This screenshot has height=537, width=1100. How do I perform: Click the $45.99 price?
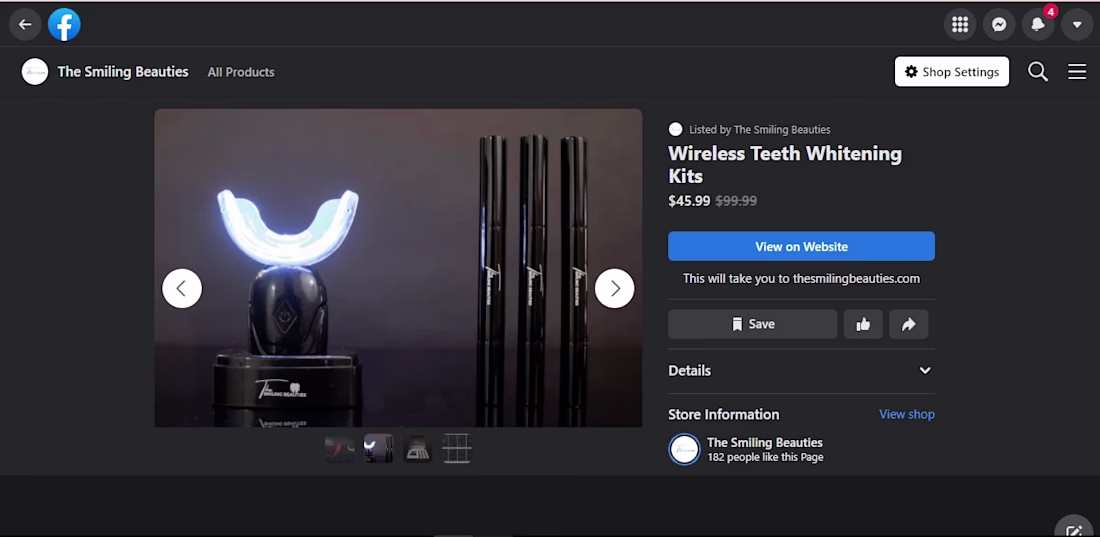(x=689, y=201)
